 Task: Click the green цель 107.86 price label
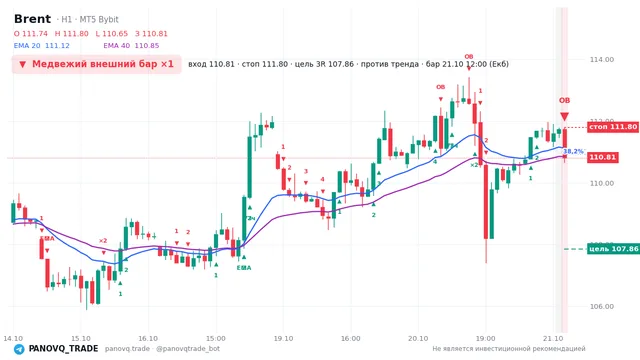[613, 249]
